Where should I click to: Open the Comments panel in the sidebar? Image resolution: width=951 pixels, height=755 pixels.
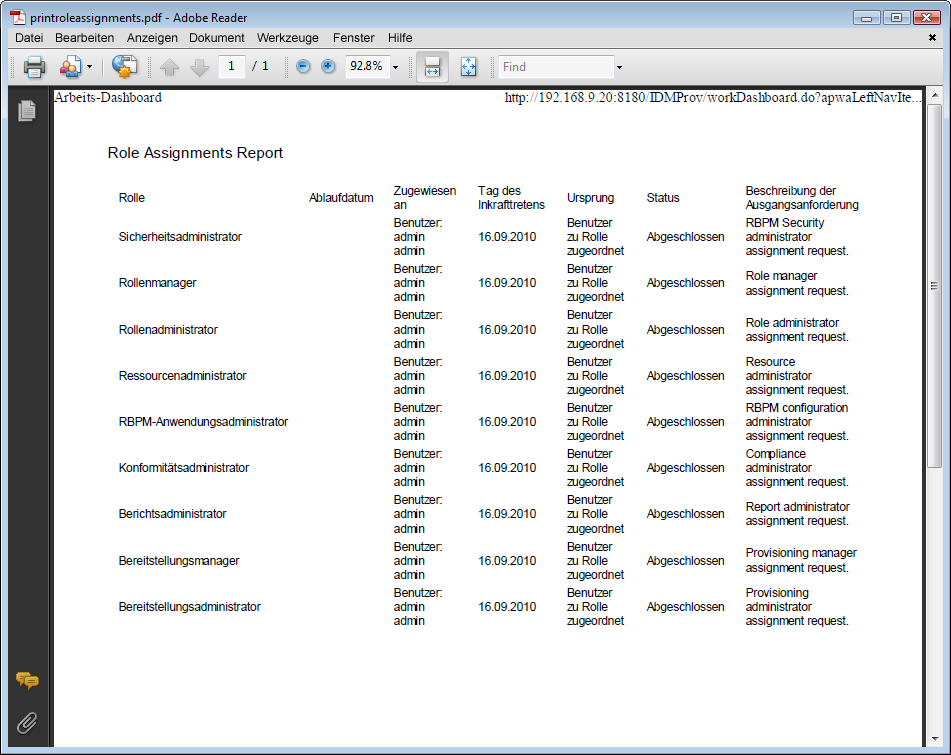27,681
